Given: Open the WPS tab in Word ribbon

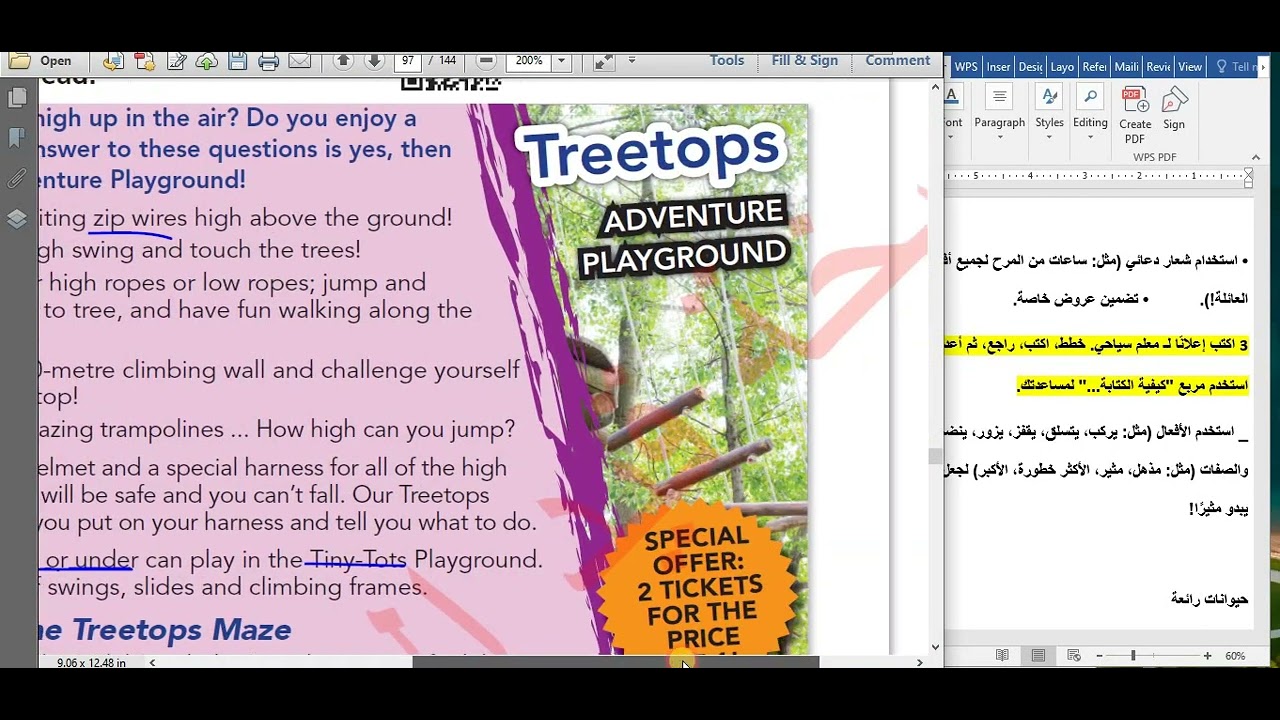Looking at the screenshot, I should (x=966, y=67).
